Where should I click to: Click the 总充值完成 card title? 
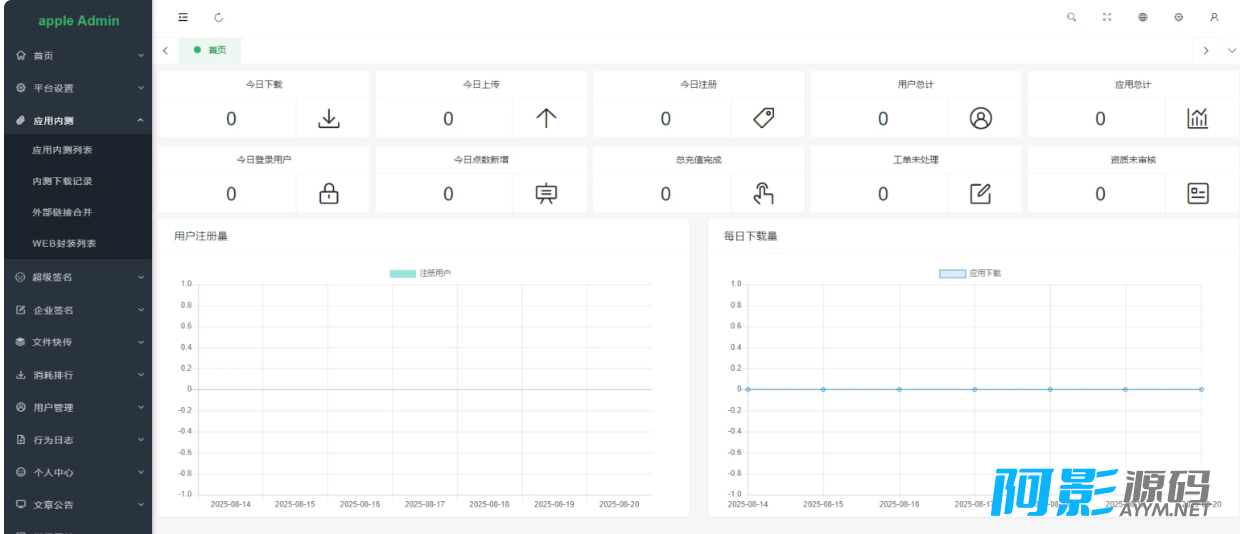pyautogui.click(x=698, y=160)
